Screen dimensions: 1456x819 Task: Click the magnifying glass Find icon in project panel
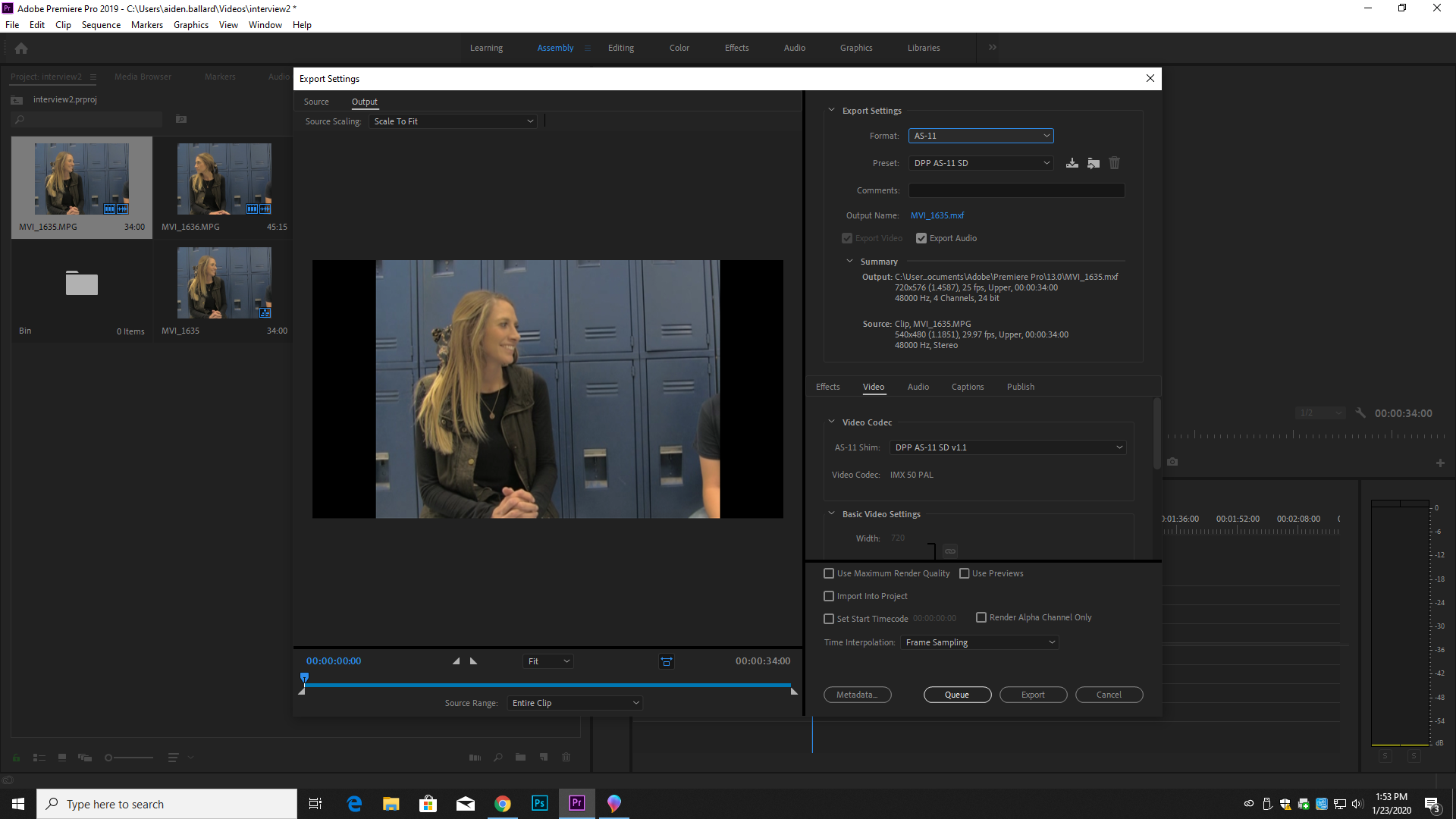click(497, 757)
